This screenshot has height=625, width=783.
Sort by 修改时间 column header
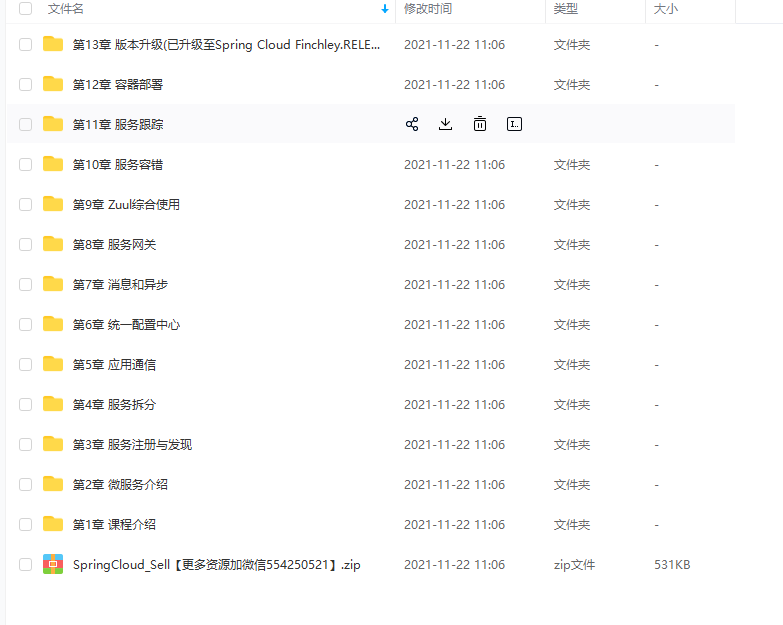428,9
